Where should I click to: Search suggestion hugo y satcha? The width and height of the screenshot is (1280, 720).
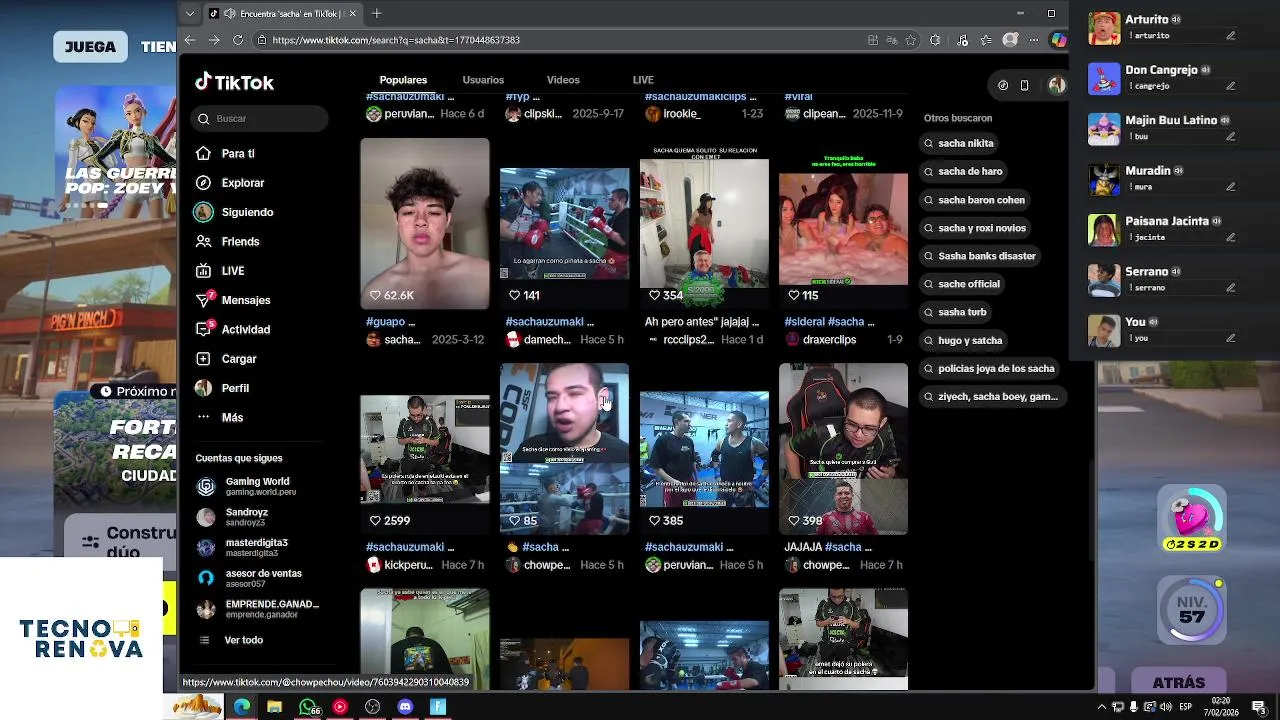(x=963, y=340)
